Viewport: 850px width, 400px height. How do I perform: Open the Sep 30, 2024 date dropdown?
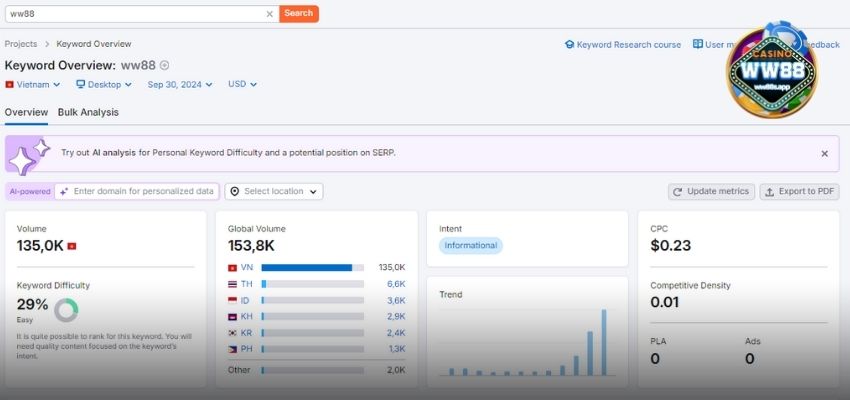[180, 85]
